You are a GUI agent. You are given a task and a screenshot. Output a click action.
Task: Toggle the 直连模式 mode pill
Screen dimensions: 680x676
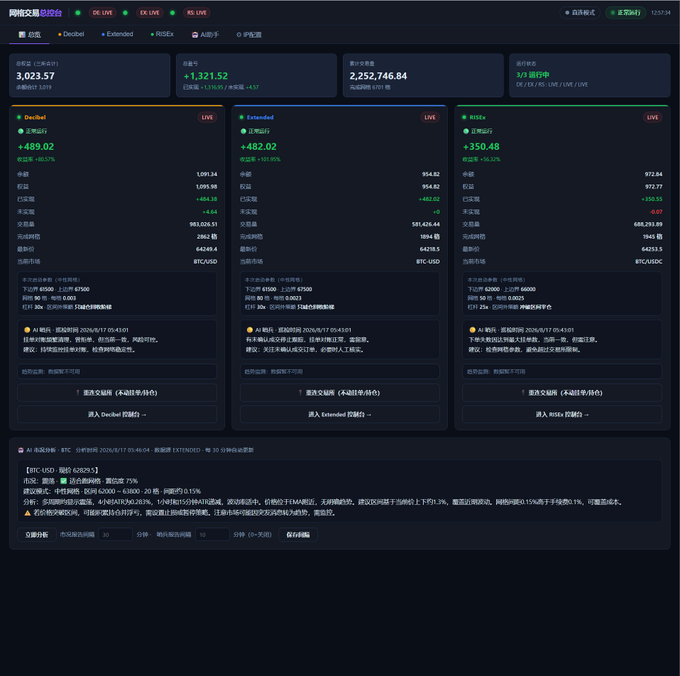580,13
